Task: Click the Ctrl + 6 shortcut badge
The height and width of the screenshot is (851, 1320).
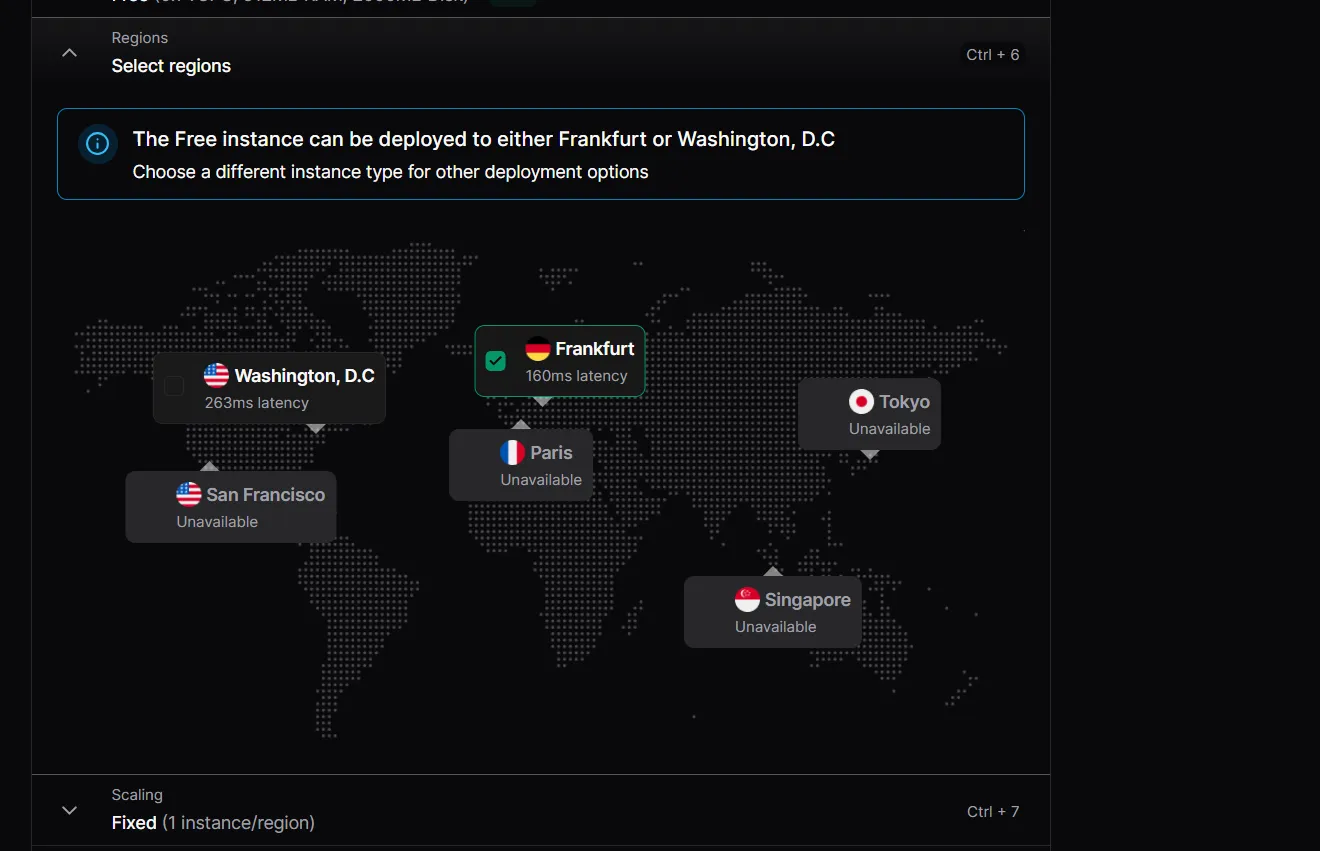Action: tap(993, 55)
